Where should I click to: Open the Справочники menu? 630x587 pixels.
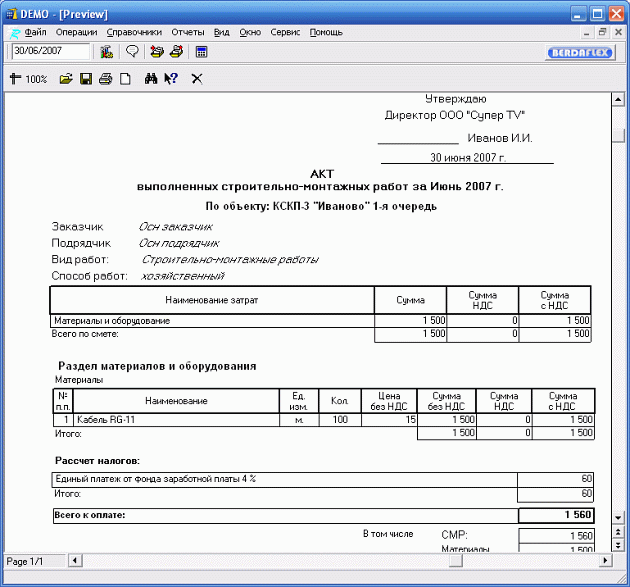(x=134, y=32)
